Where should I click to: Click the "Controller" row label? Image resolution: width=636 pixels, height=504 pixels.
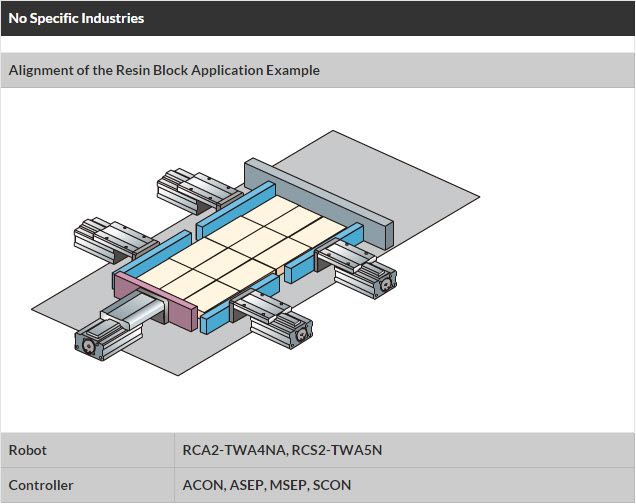pos(41,485)
